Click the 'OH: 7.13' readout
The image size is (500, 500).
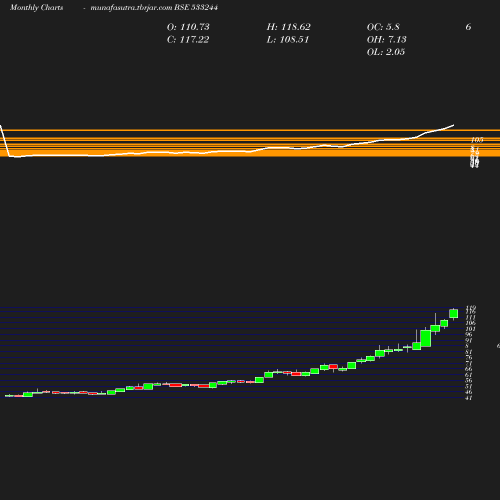coord(387,40)
